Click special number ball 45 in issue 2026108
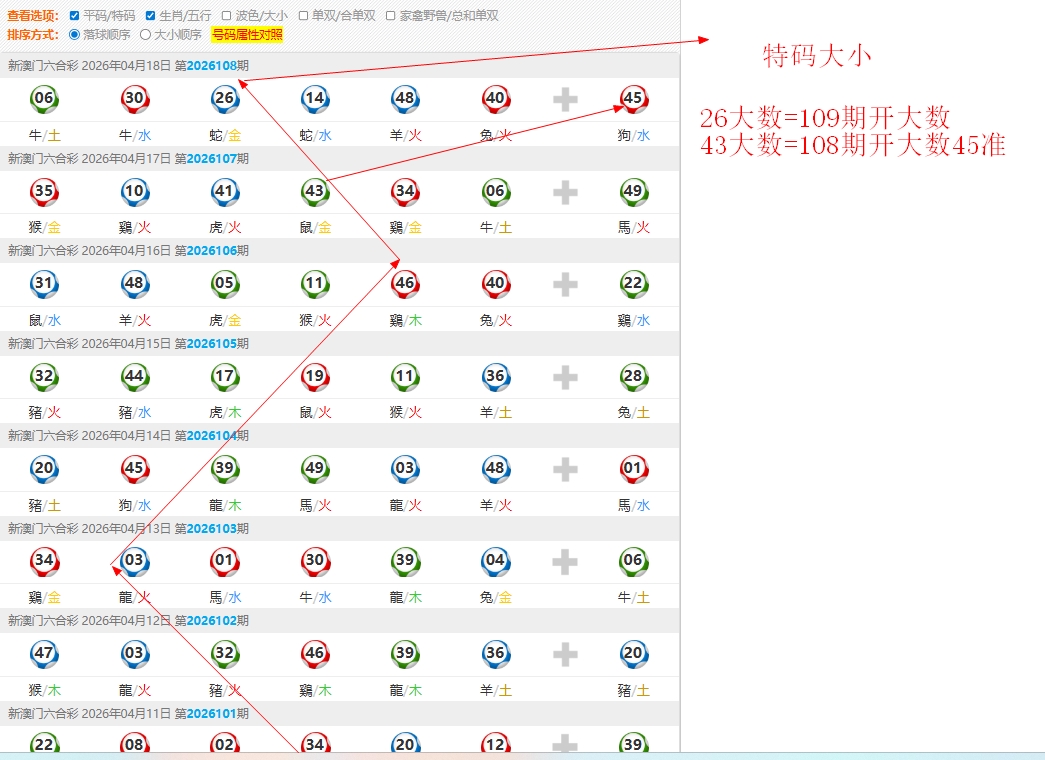 point(633,99)
